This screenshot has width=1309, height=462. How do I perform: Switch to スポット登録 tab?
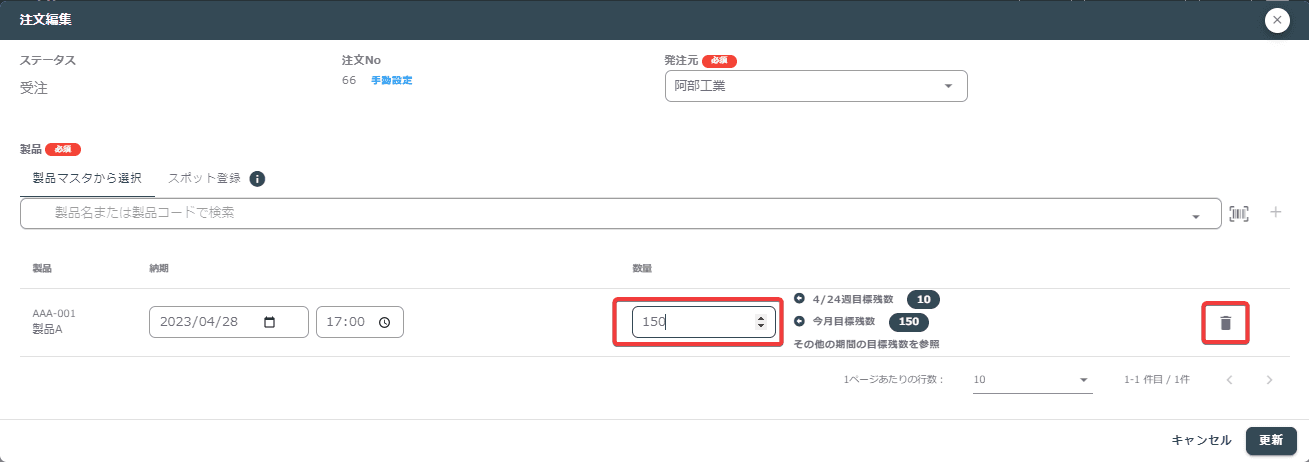pos(204,178)
